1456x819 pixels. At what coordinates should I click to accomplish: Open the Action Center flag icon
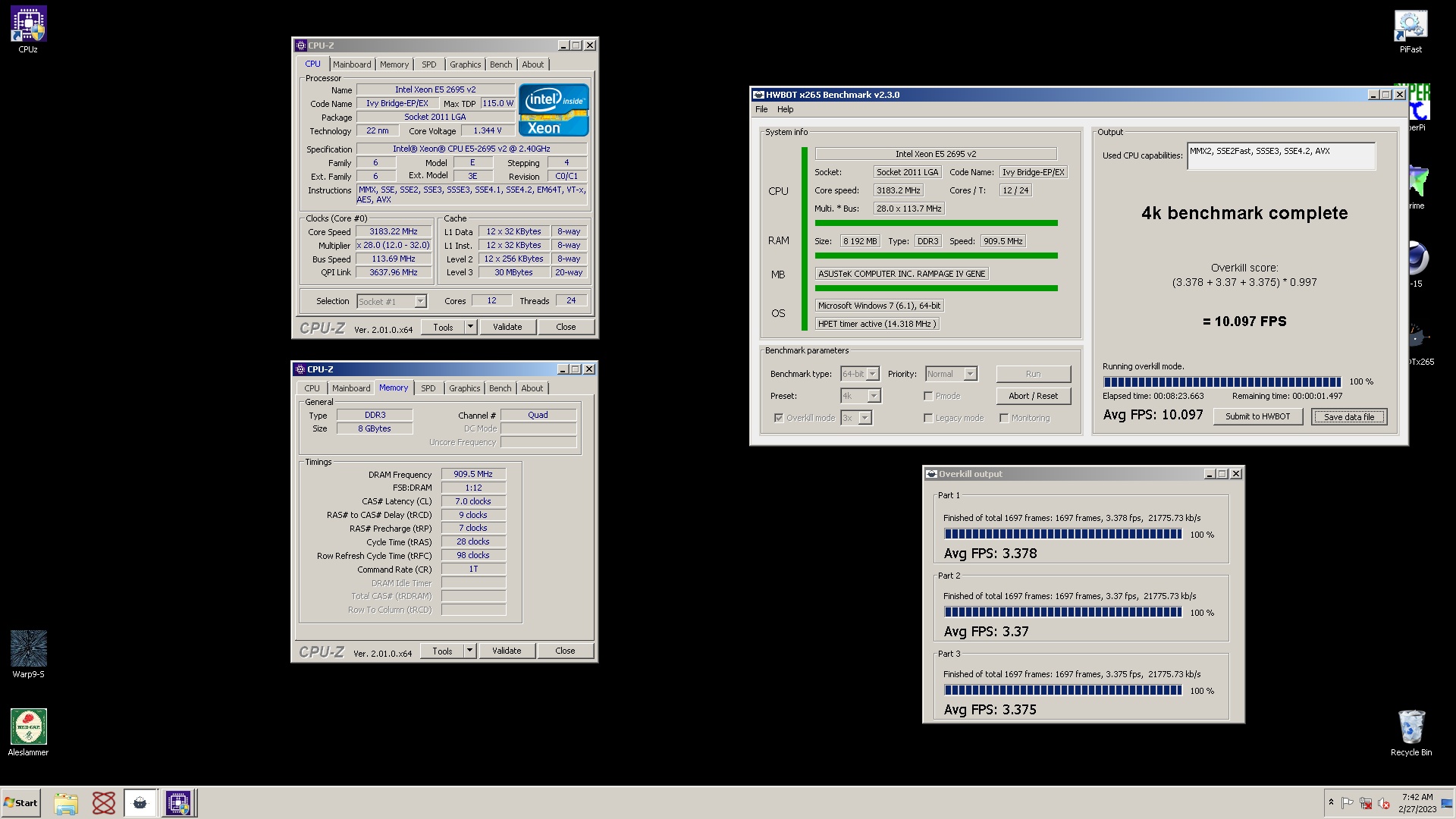[x=1348, y=803]
